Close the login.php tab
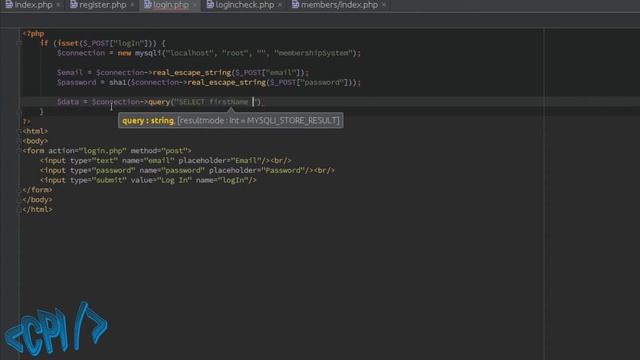The image size is (640, 360). (195, 5)
